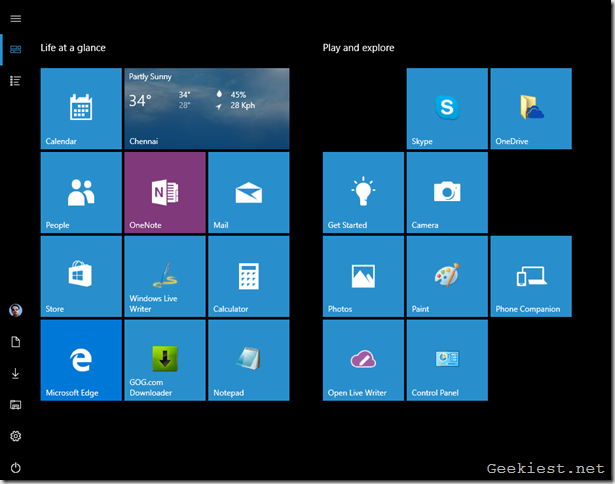Click the user account avatar

click(x=15, y=310)
